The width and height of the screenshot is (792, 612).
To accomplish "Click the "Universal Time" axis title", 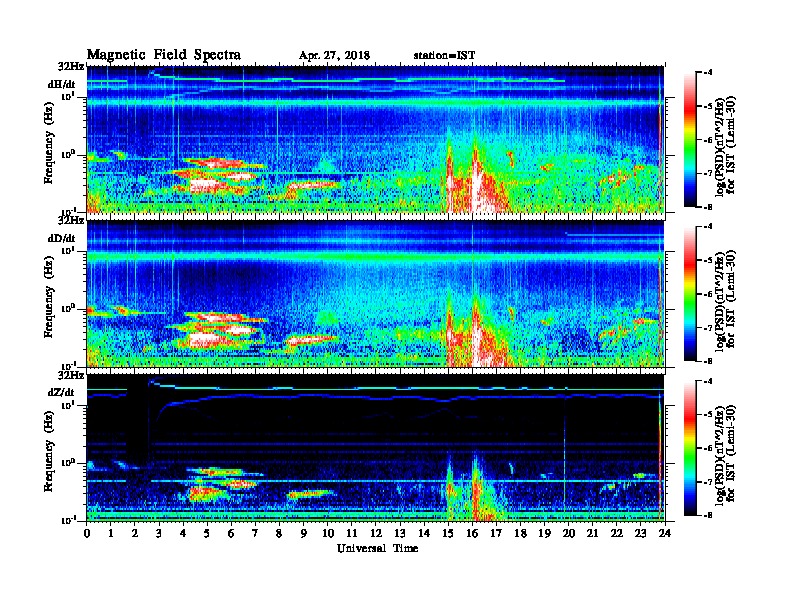I will click(x=377, y=548).
